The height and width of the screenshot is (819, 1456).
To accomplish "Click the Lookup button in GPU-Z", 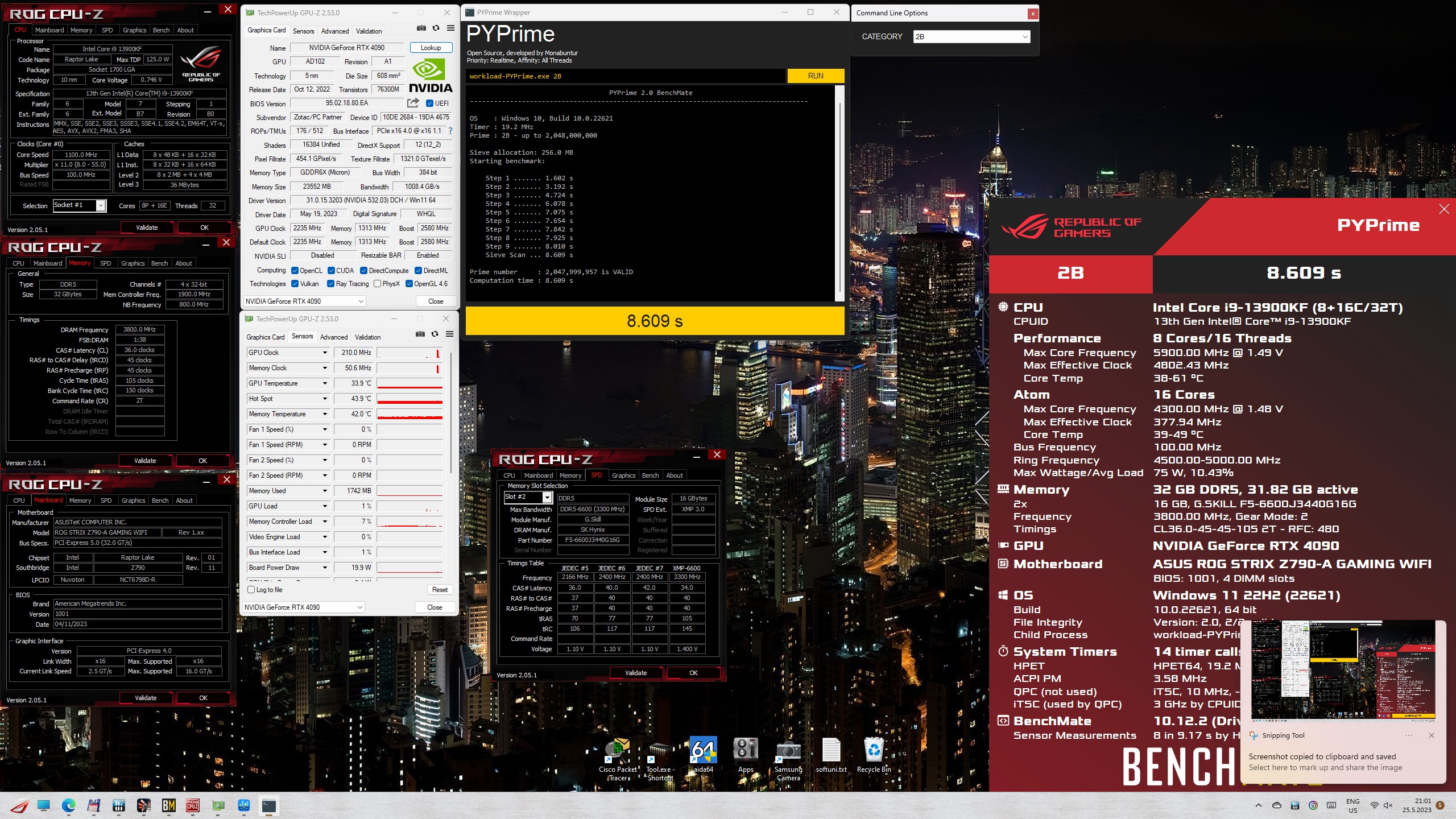I will (x=431, y=48).
